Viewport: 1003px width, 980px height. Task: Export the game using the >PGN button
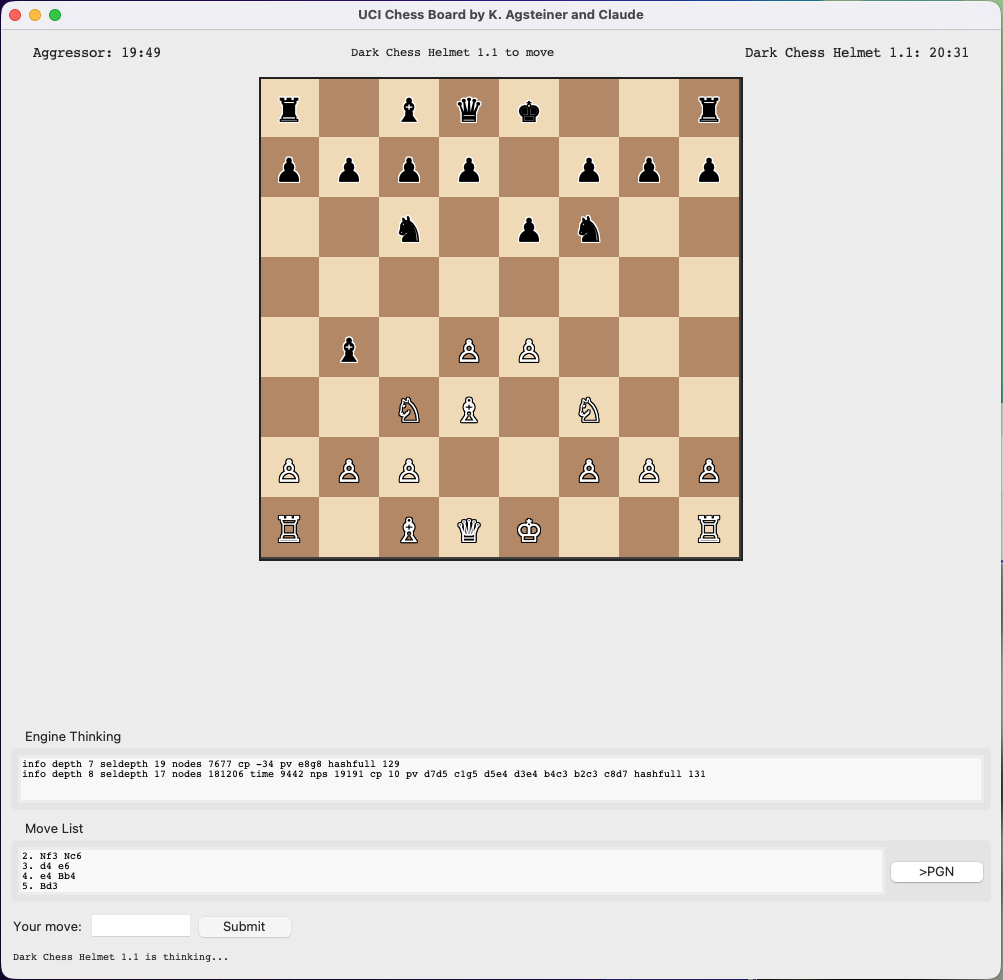[936, 871]
